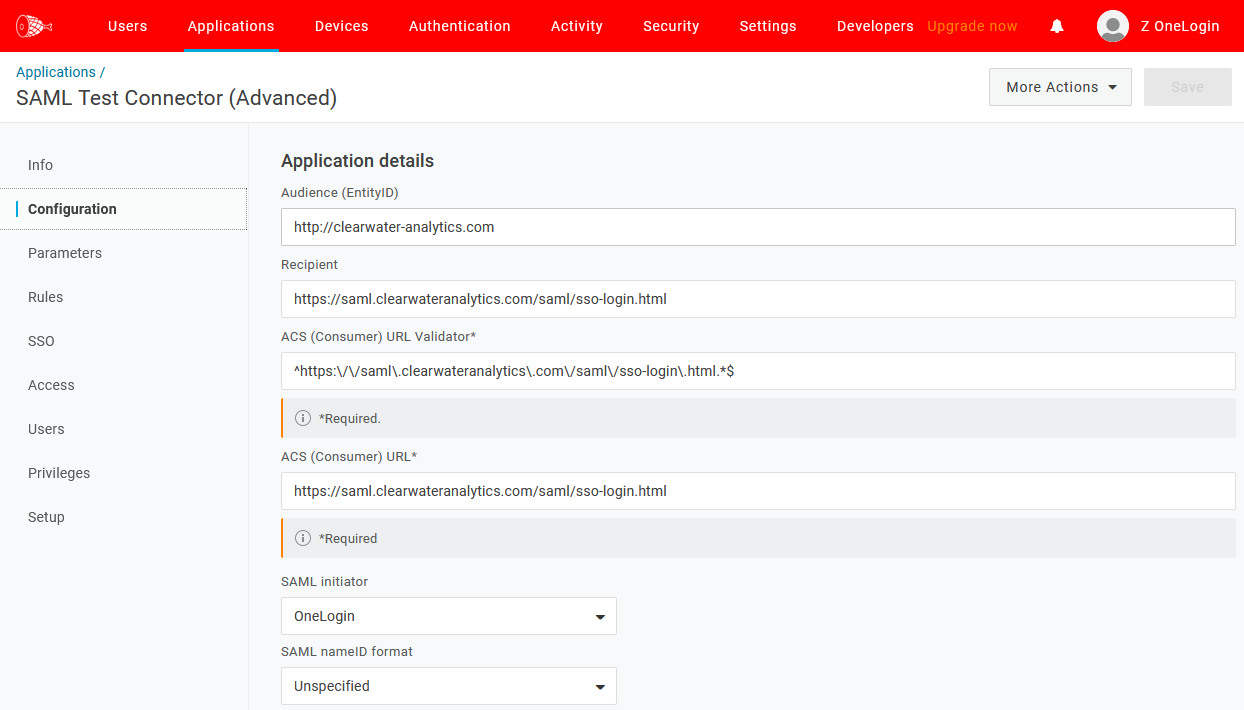
Task: Open the Developers menu
Action: pos(875,26)
